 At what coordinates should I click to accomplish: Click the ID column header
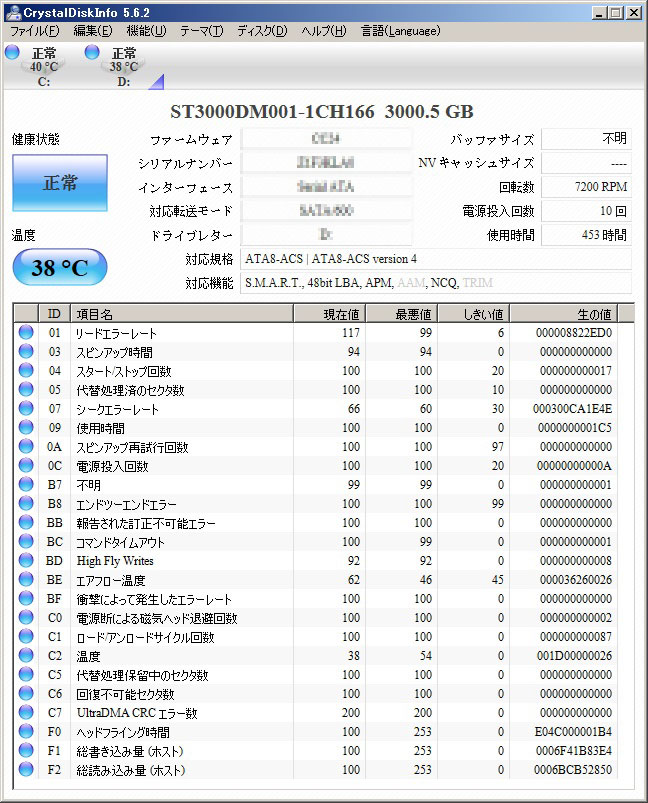point(54,313)
